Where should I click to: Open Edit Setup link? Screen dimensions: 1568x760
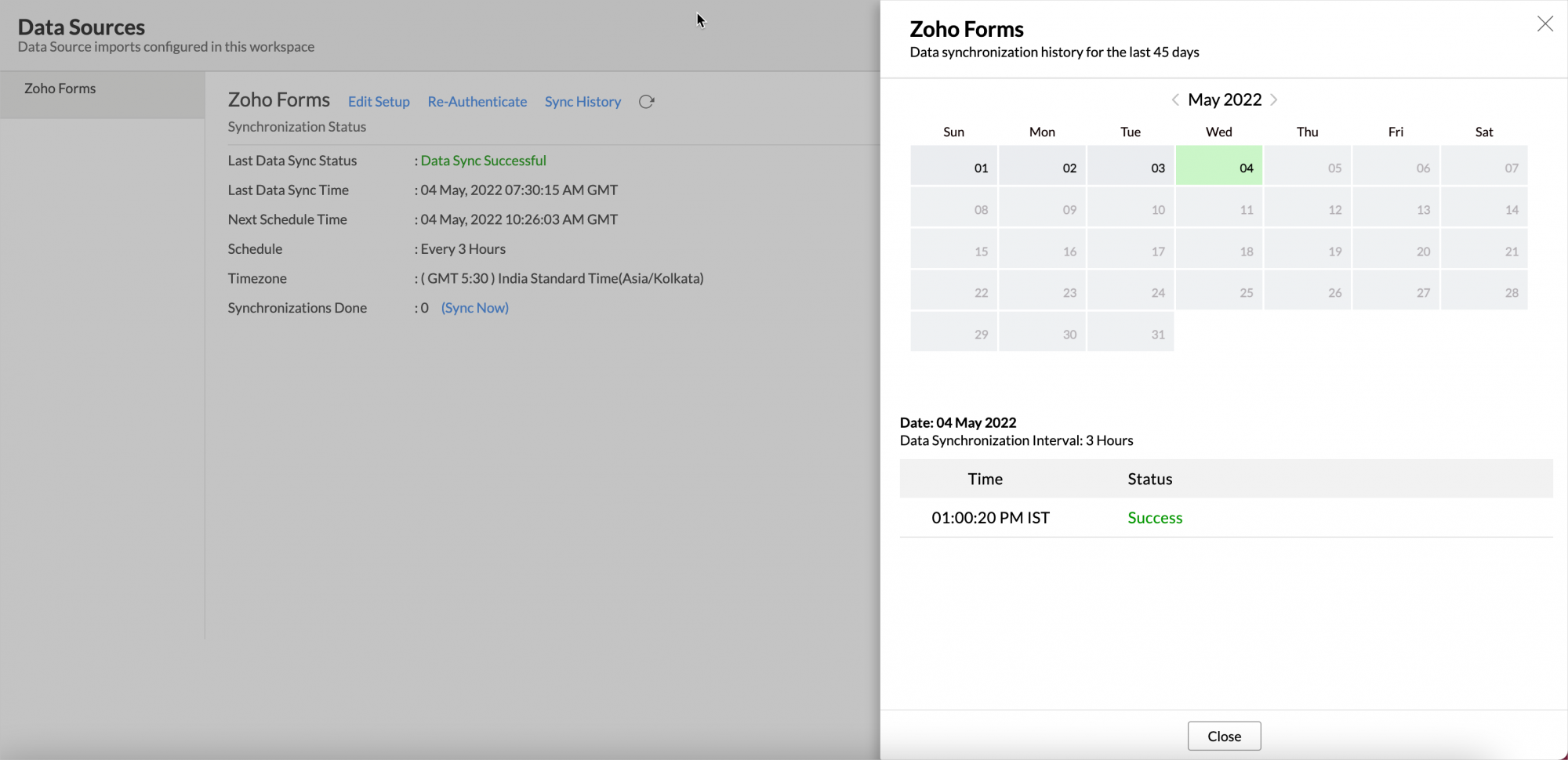379,102
